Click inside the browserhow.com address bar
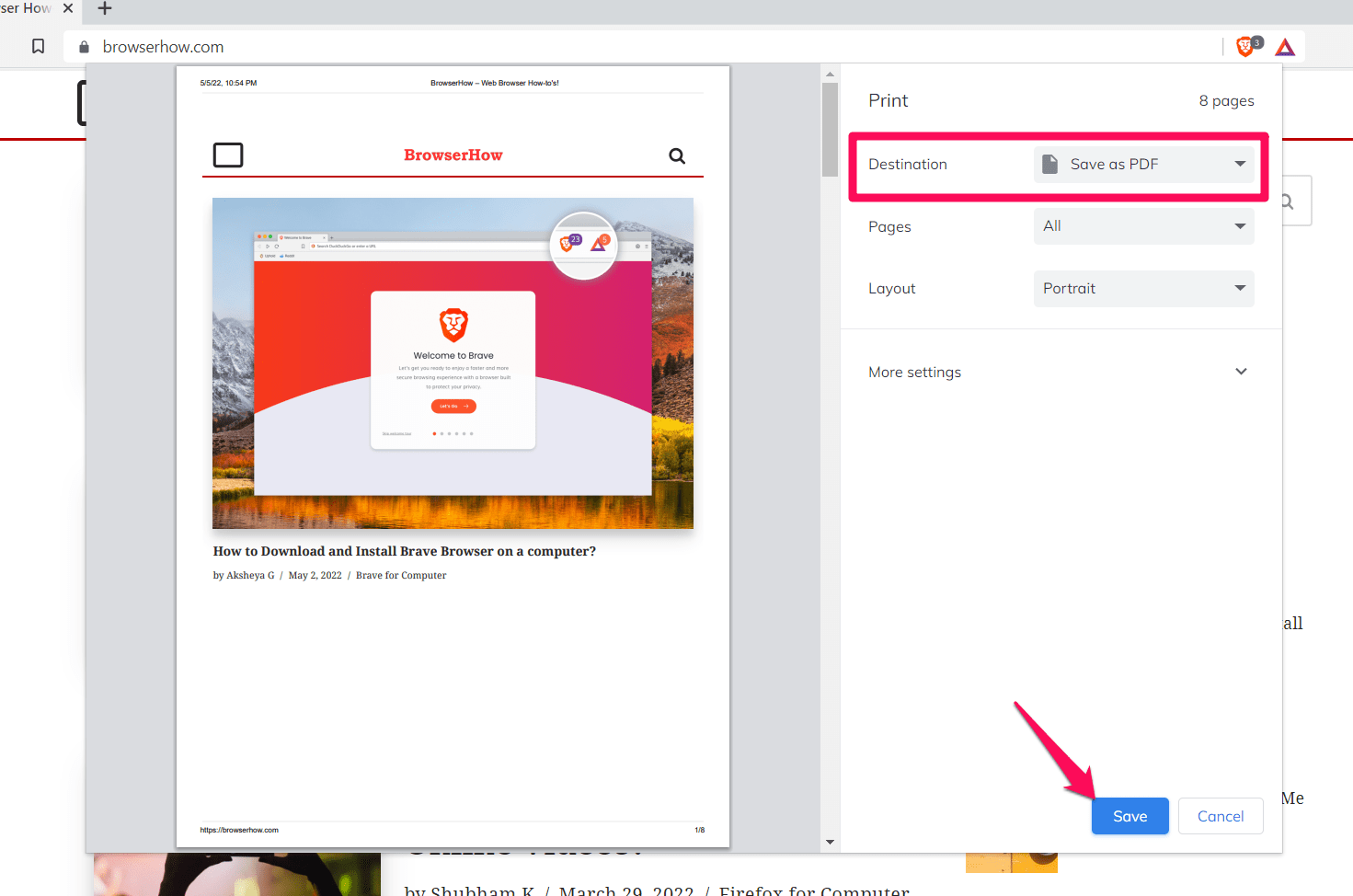The width and height of the screenshot is (1353, 896). [x=276, y=46]
